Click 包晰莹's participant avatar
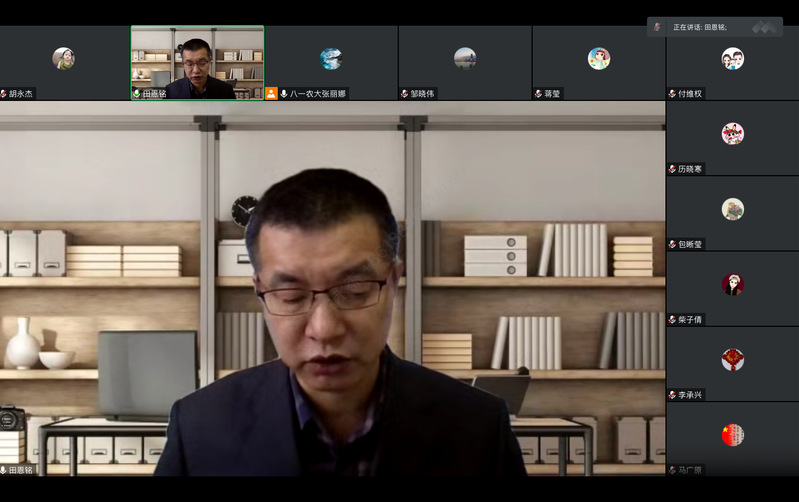This screenshot has width=799, height=502. tap(732, 209)
